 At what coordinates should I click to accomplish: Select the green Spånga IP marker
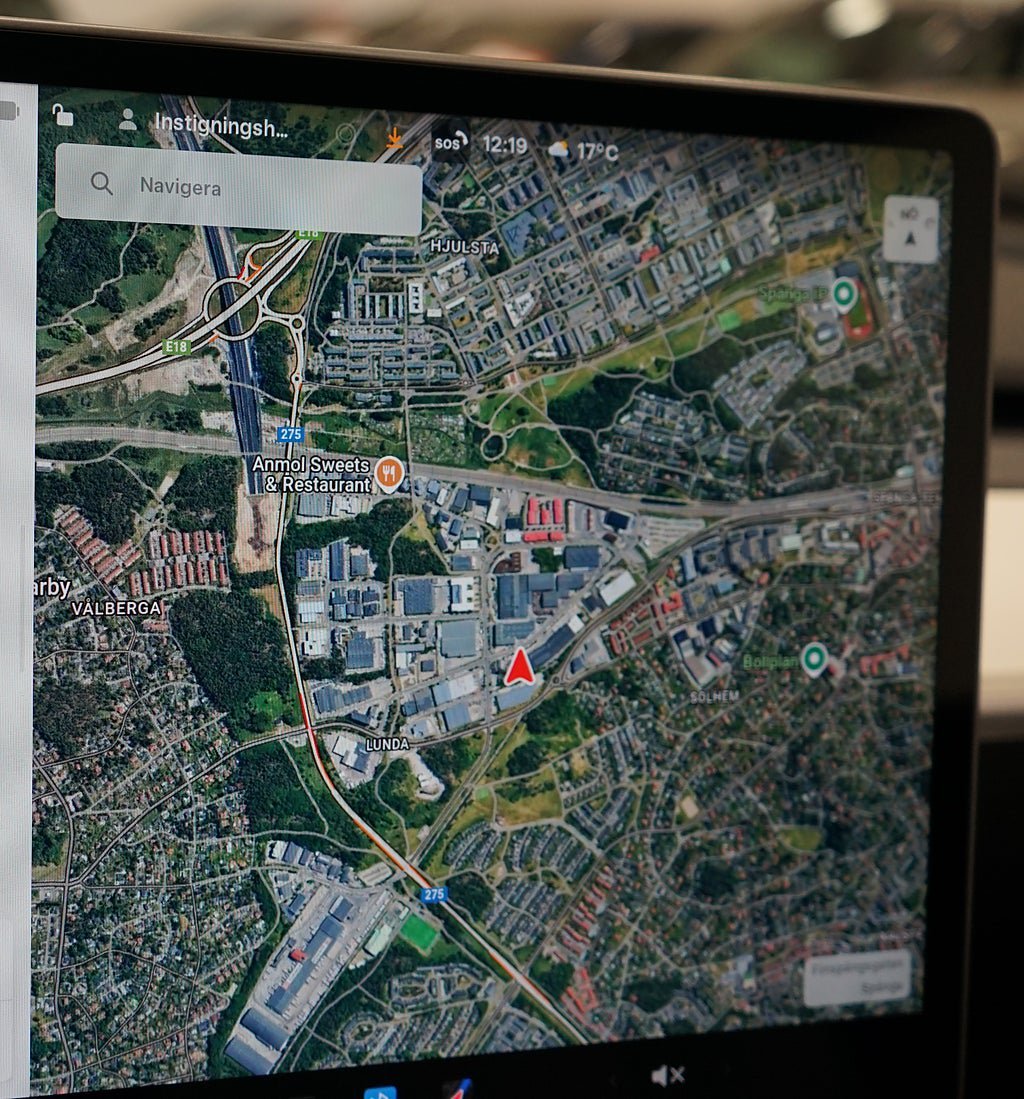point(845,294)
